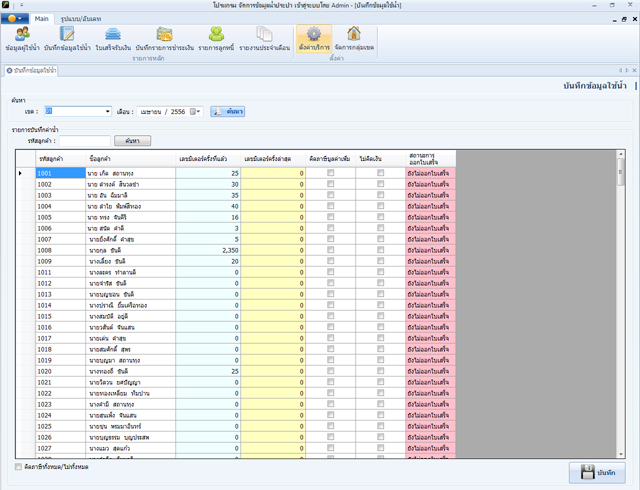Tick the no-charge checkbox for customer 1016
The width and height of the screenshot is (640, 490).
[380, 327]
